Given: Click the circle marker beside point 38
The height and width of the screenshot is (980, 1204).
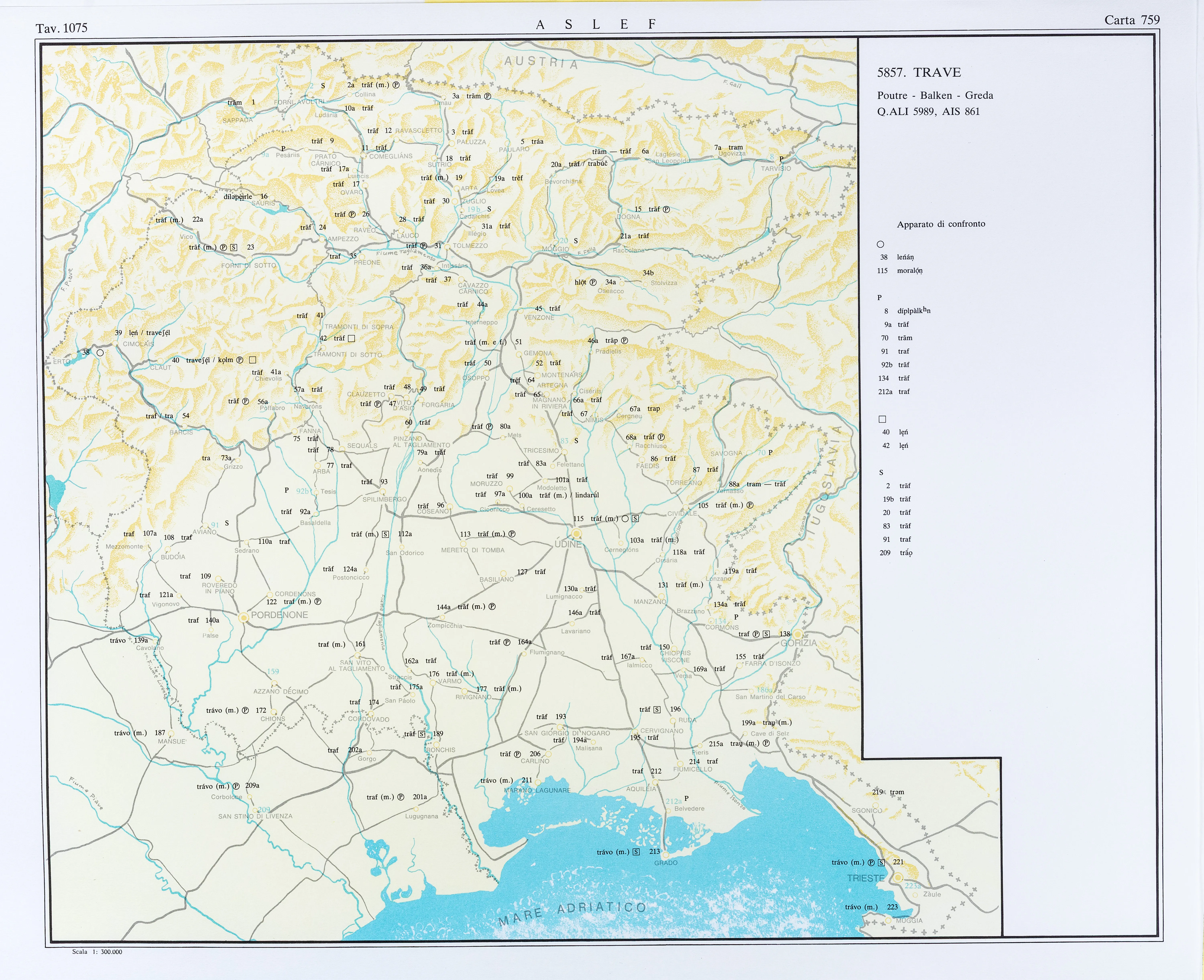Looking at the screenshot, I should pos(100,353).
